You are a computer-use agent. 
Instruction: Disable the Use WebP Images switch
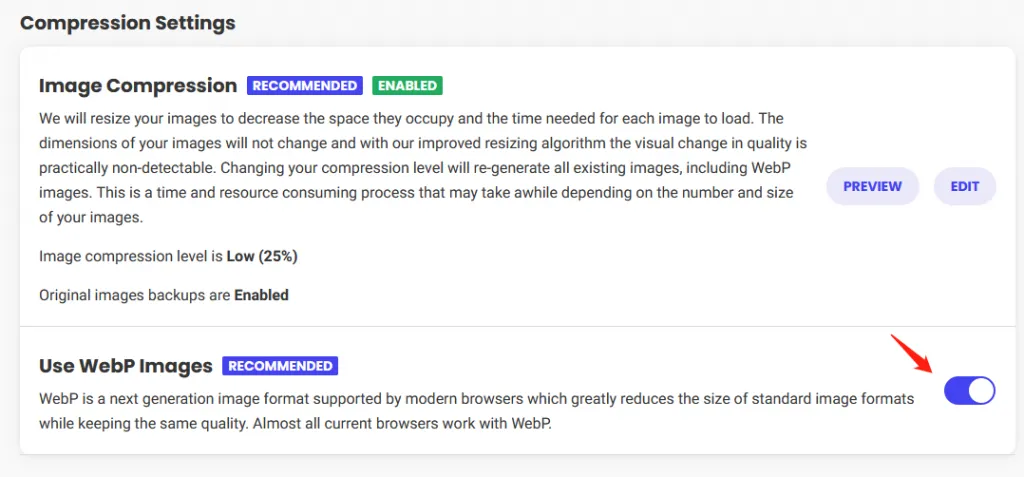pos(969,390)
